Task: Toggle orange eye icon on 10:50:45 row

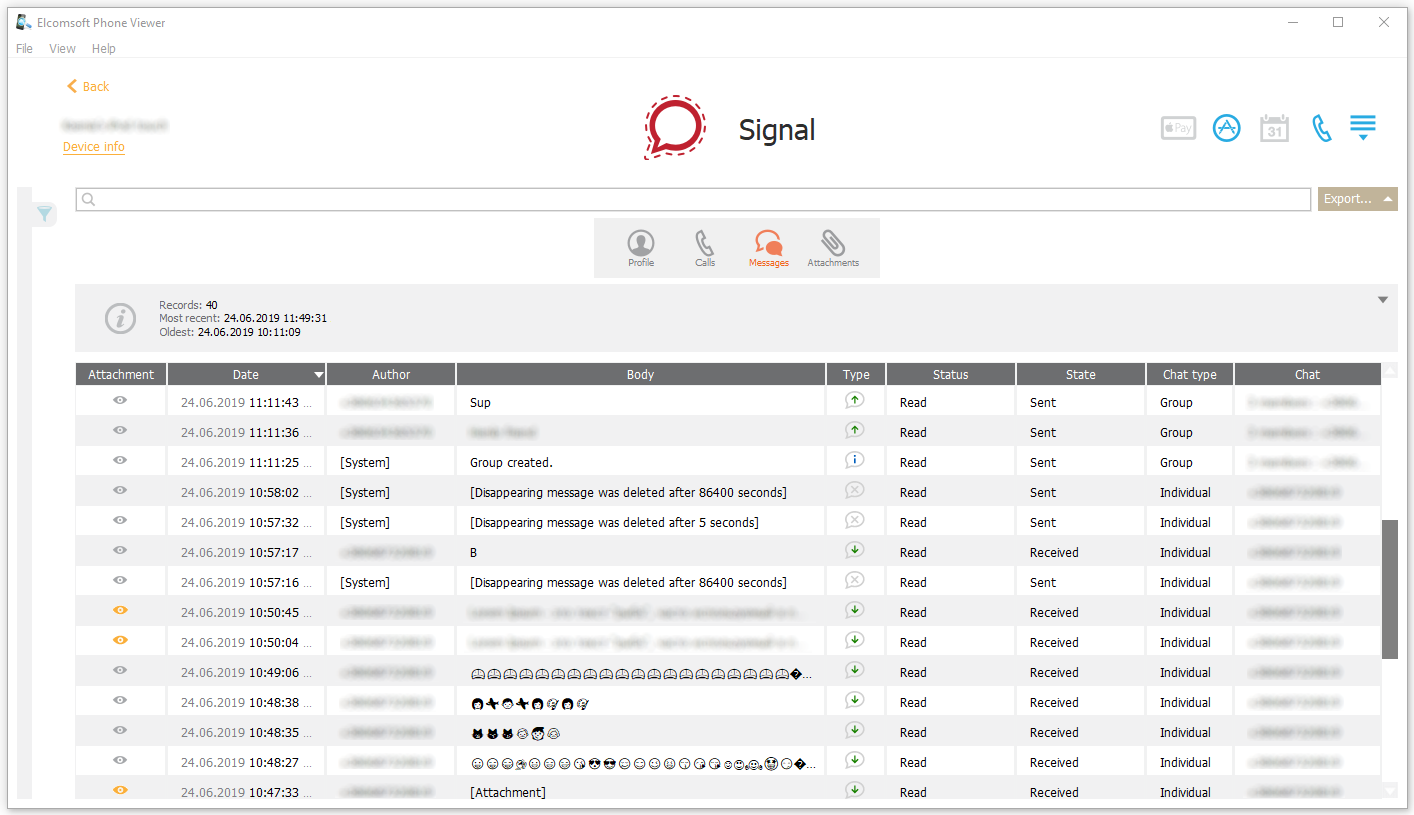Action: 120,611
